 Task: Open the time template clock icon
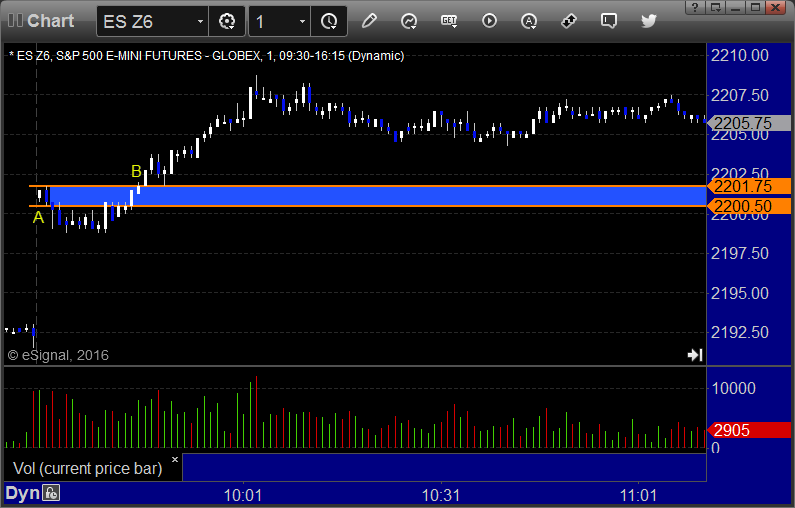(329, 21)
